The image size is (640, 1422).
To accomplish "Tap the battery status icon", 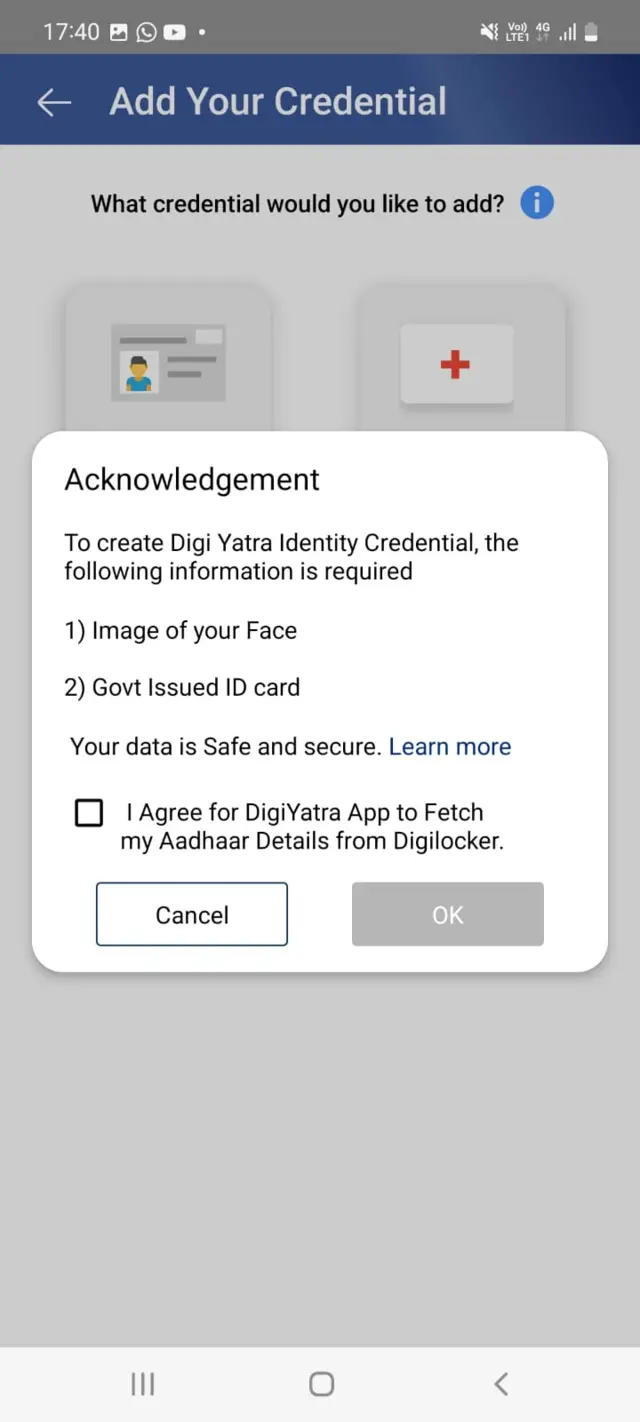I will [x=590, y=31].
